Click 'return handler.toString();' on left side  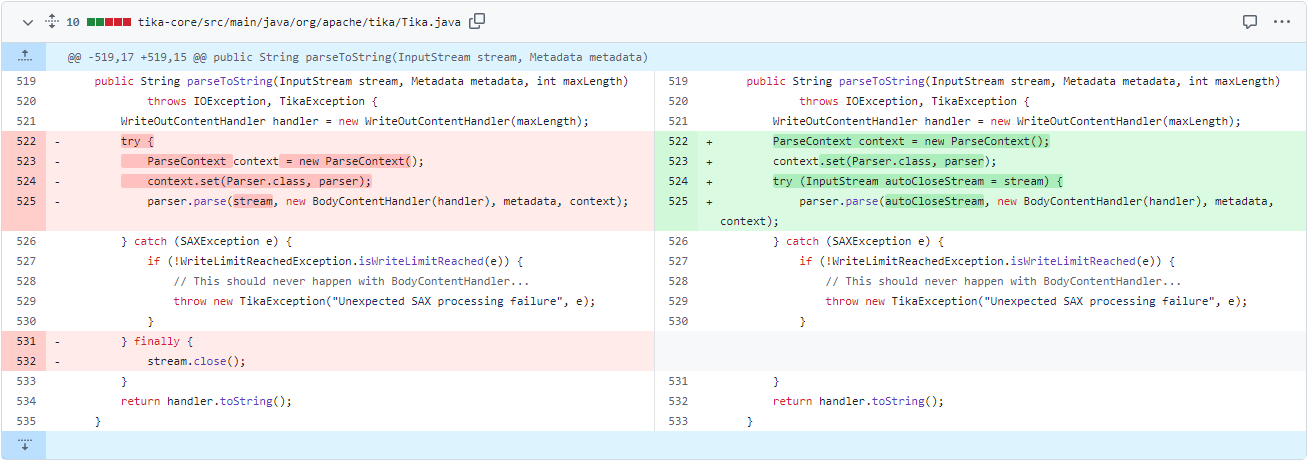coord(206,401)
